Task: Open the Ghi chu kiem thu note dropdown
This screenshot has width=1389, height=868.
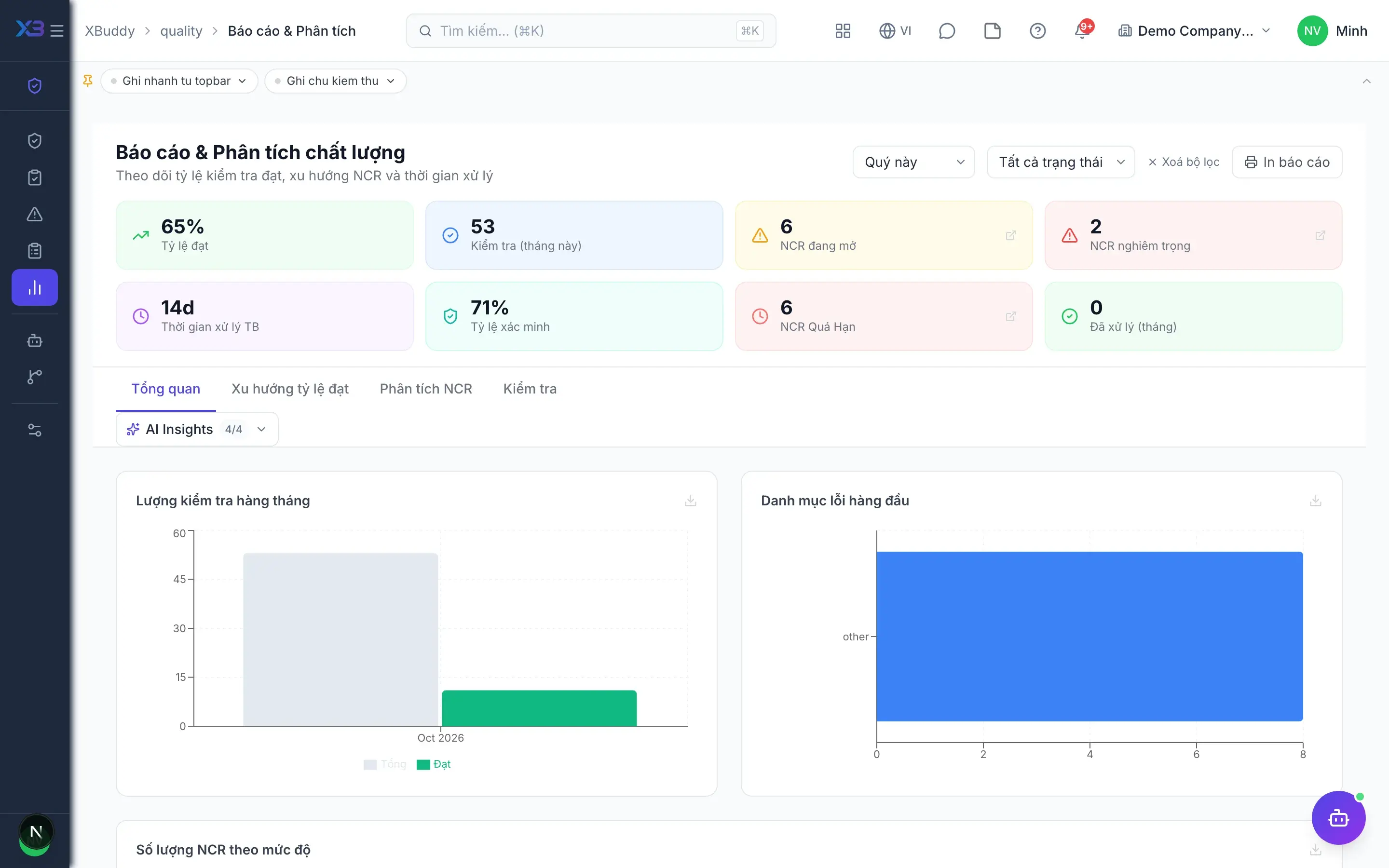Action: (335, 81)
